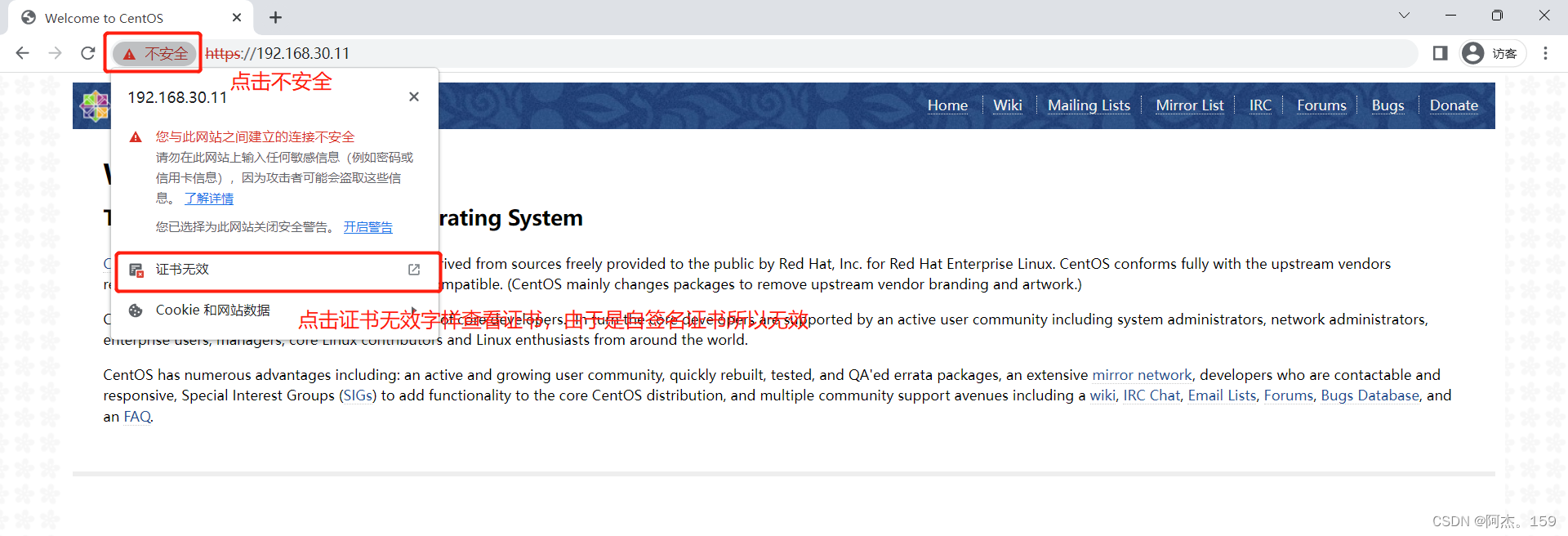Screen dimensions: 1568x536
Task: Click the CentOS logo in the header
Action: [95, 106]
